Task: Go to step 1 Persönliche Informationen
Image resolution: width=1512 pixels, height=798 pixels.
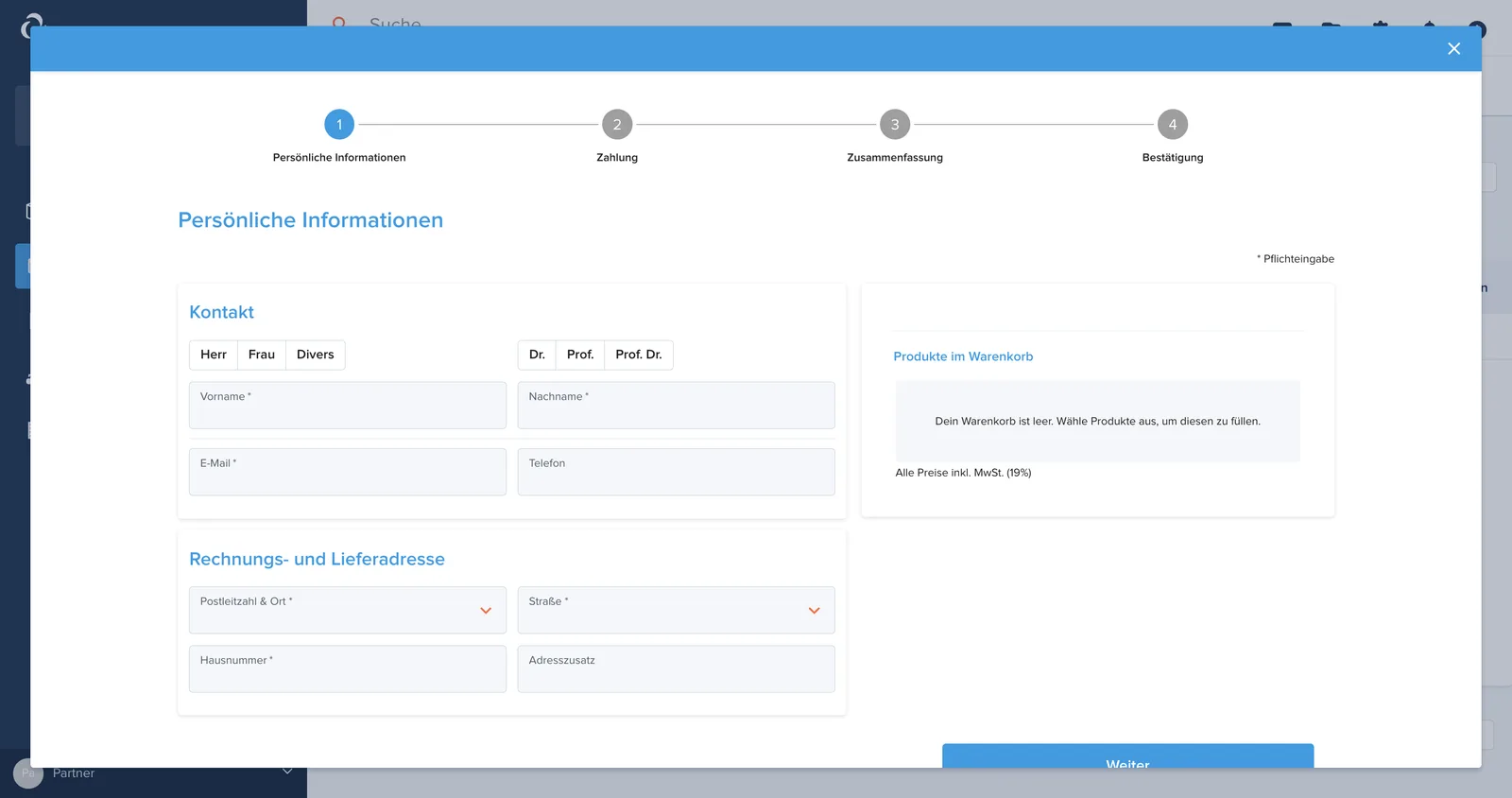Action: [x=339, y=124]
